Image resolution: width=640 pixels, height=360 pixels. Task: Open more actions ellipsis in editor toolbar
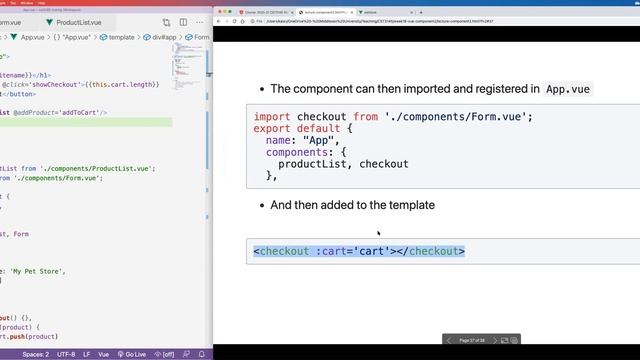tap(200, 22)
